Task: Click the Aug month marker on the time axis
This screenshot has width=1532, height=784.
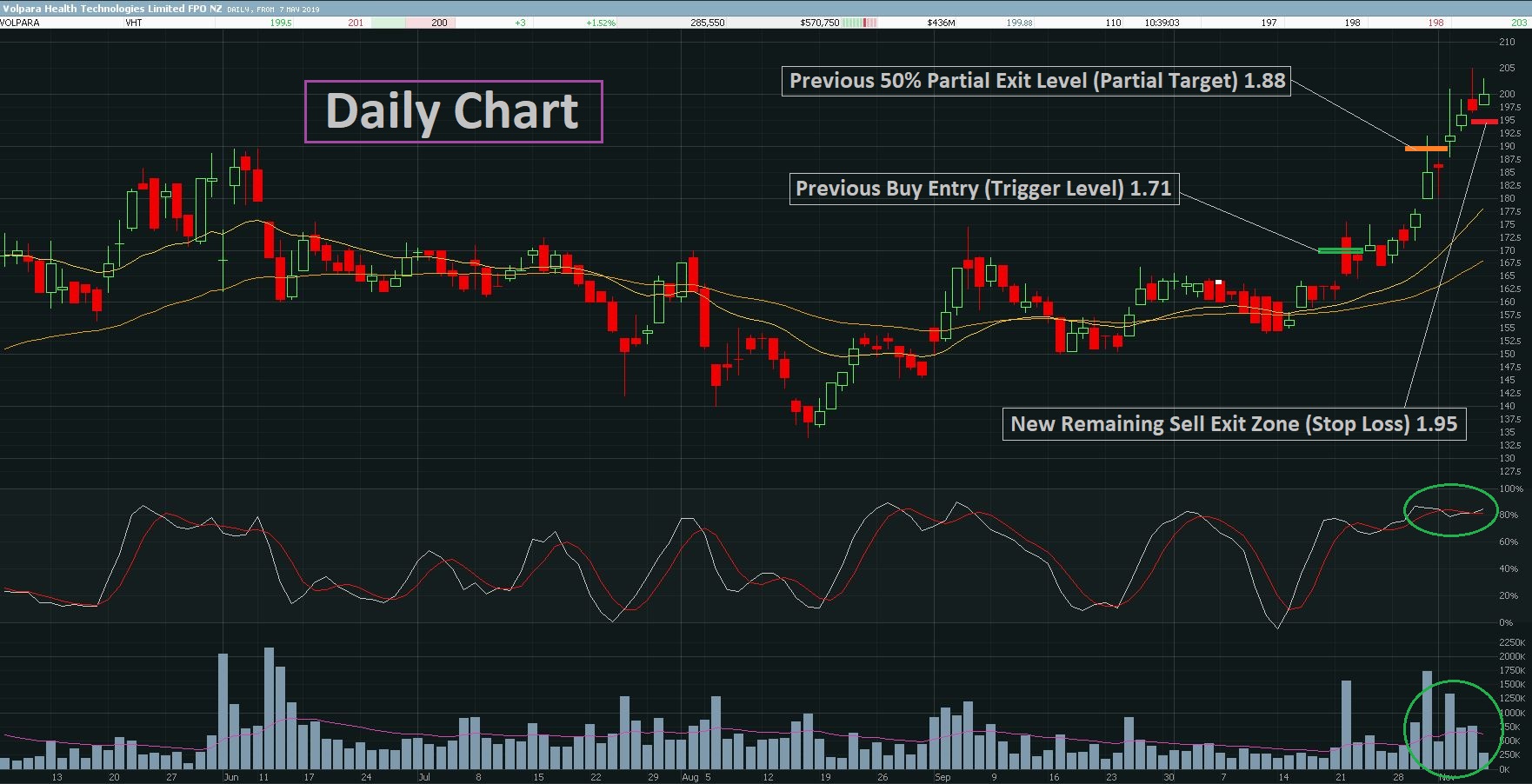Action: [690, 777]
